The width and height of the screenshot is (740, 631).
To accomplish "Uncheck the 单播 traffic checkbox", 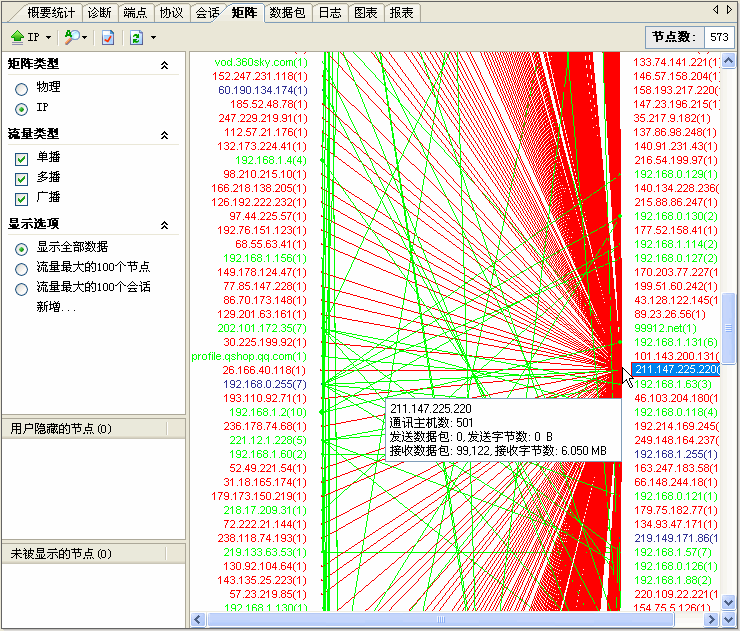I will click(x=21, y=158).
